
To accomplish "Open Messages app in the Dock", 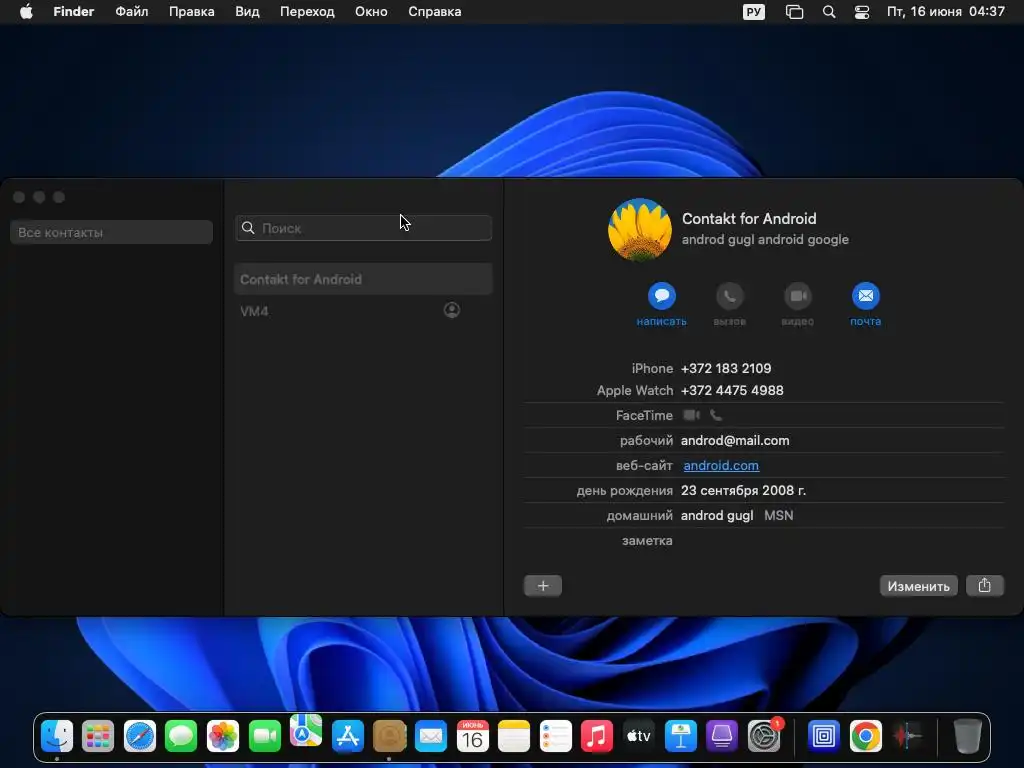I will point(182,736).
